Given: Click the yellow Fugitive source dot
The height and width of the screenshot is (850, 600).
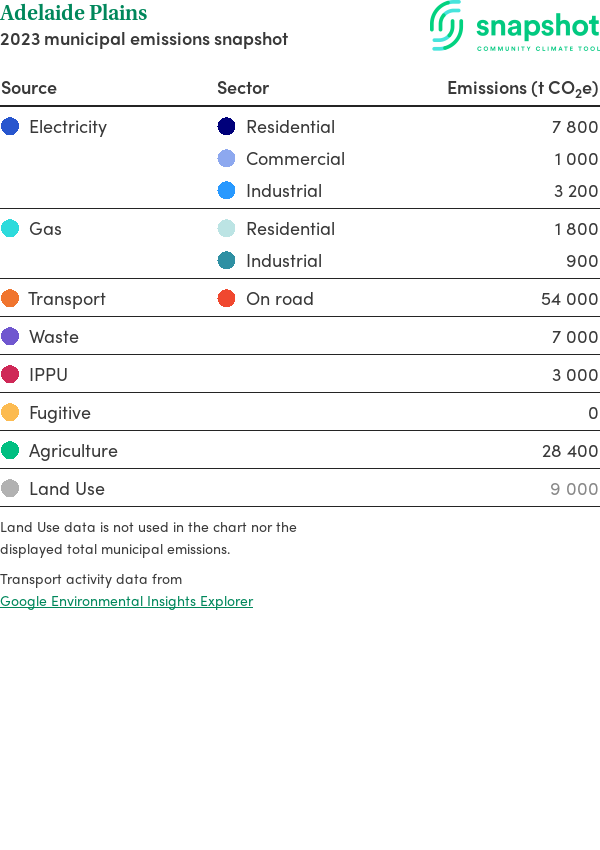Looking at the screenshot, I should (x=10, y=413).
